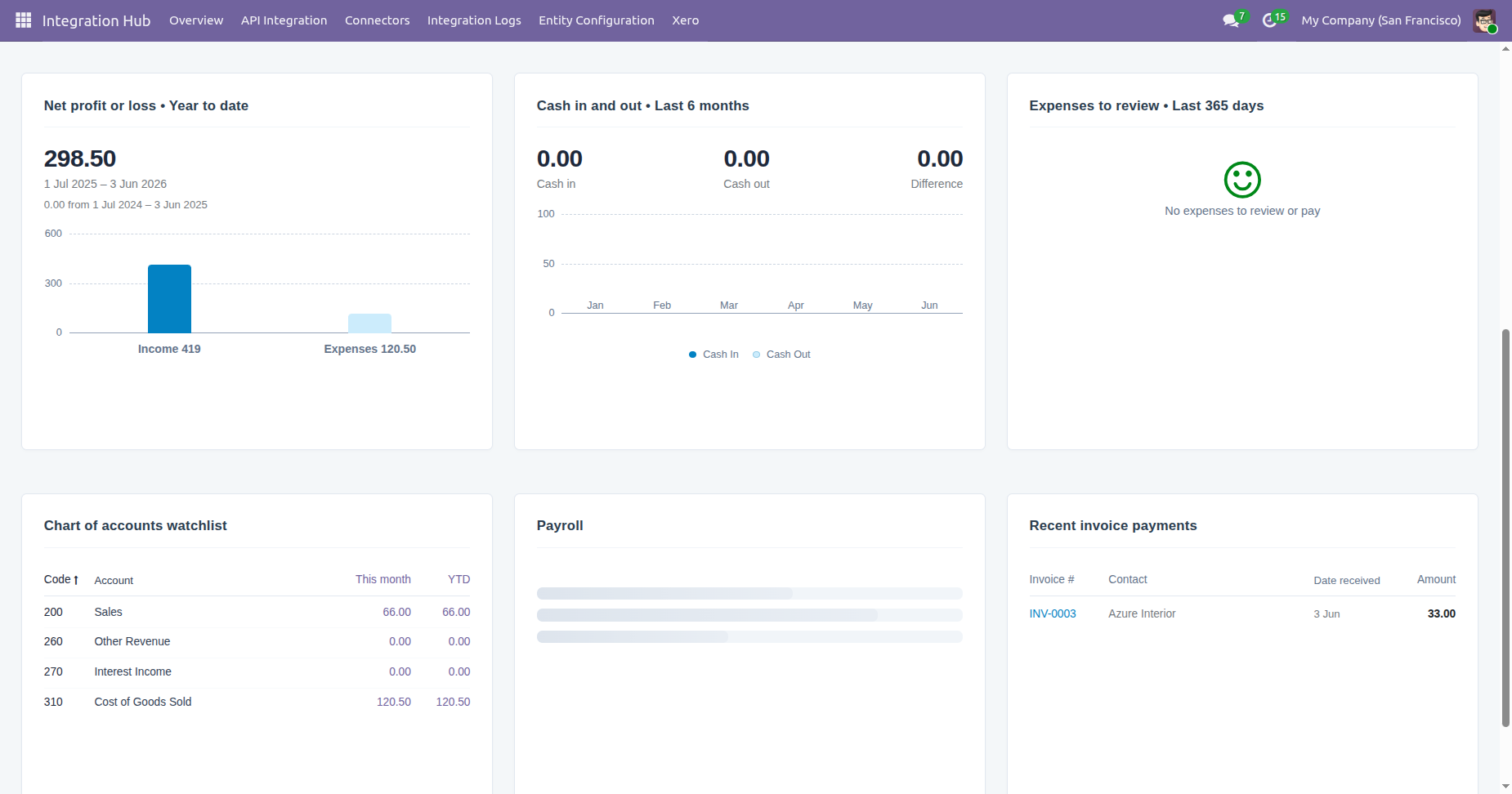Click the YTD column header
The height and width of the screenshot is (794, 1512).
coord(459,579)
